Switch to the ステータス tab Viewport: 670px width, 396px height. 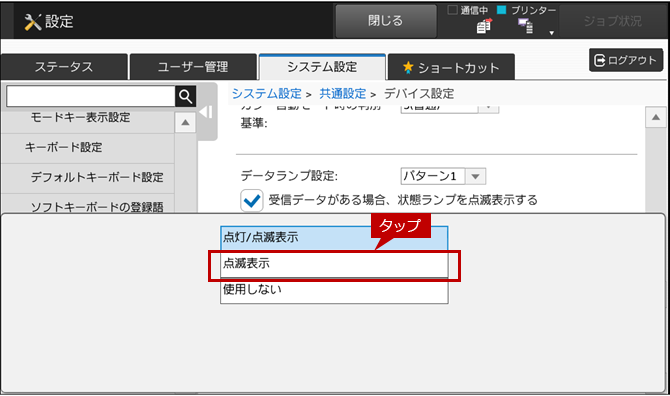tap(64, 67)
